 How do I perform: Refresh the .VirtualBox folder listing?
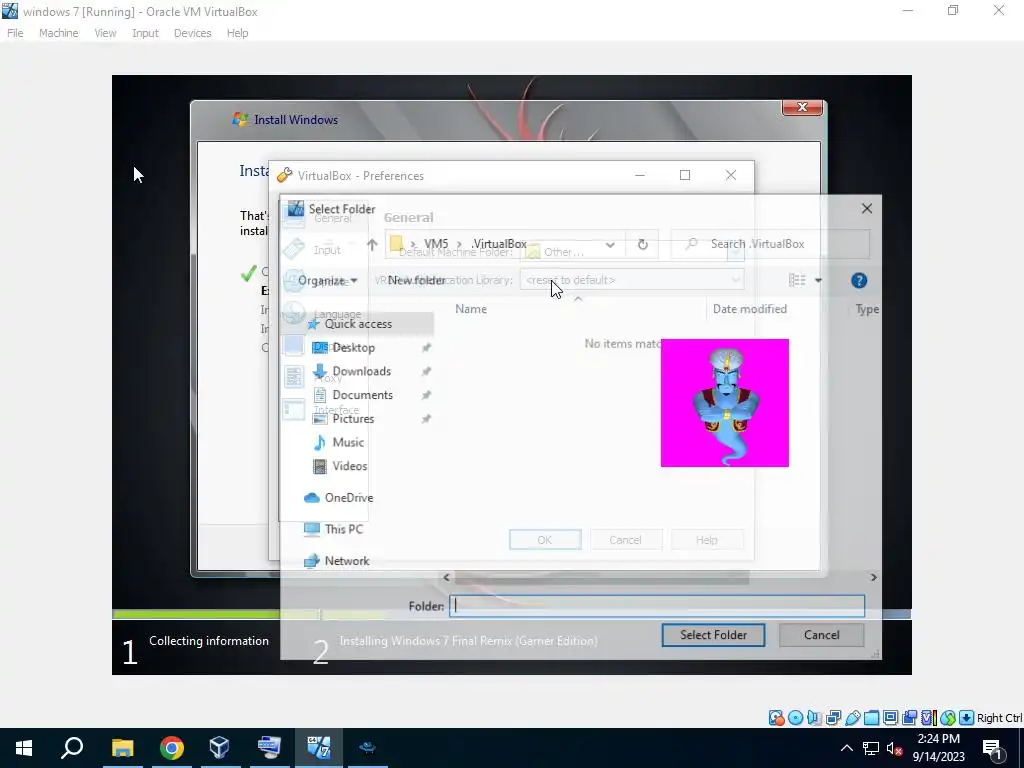pos(643,244)
